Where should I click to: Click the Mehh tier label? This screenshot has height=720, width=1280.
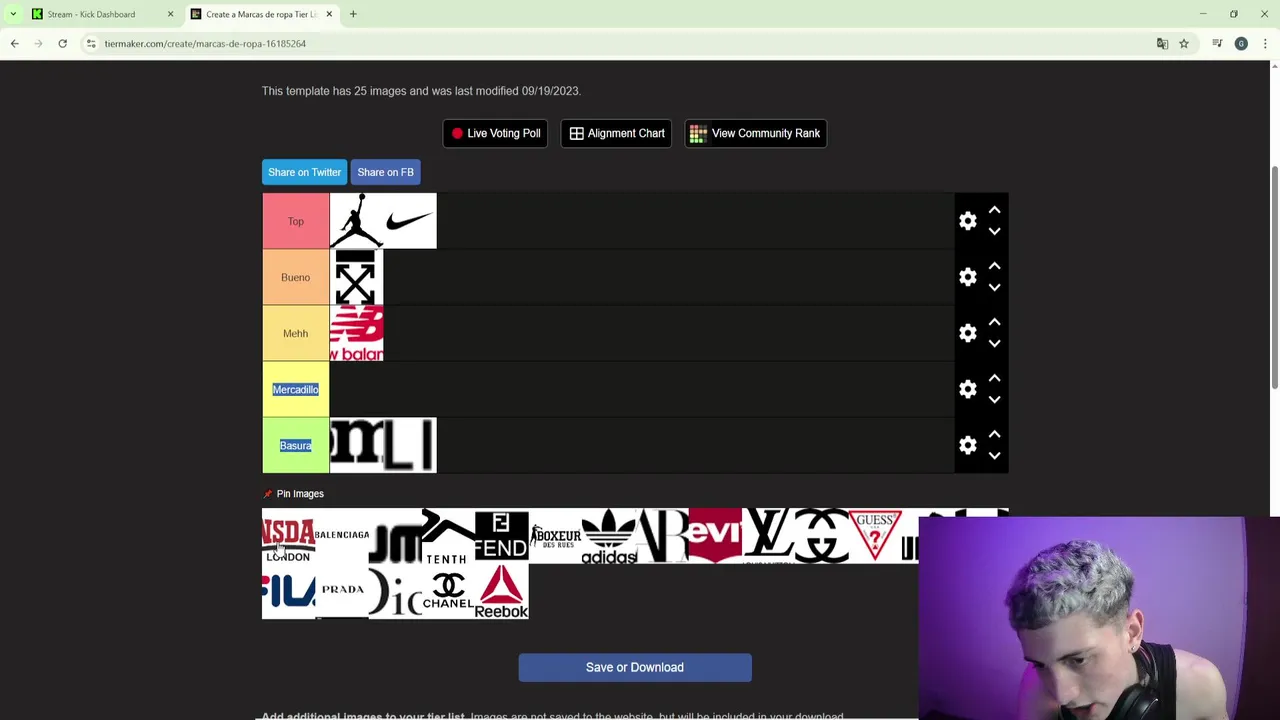[x=295, y=333]
